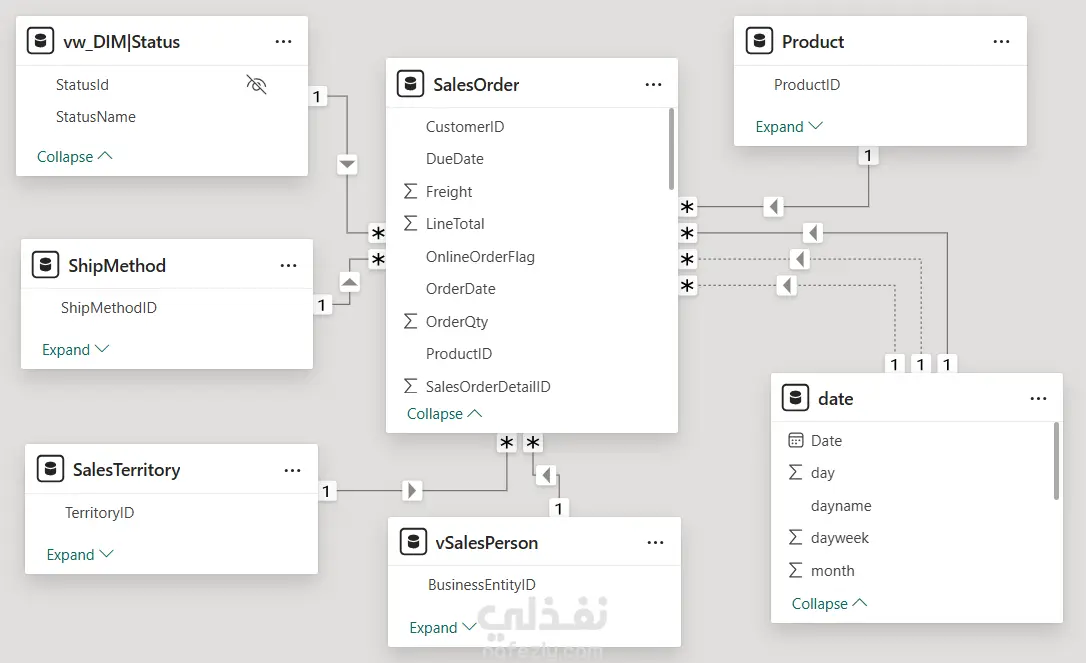Click the SalesTerritory relationship filter direction arrow
Viewport: 1086px width, 663px height.
point(412,491)
